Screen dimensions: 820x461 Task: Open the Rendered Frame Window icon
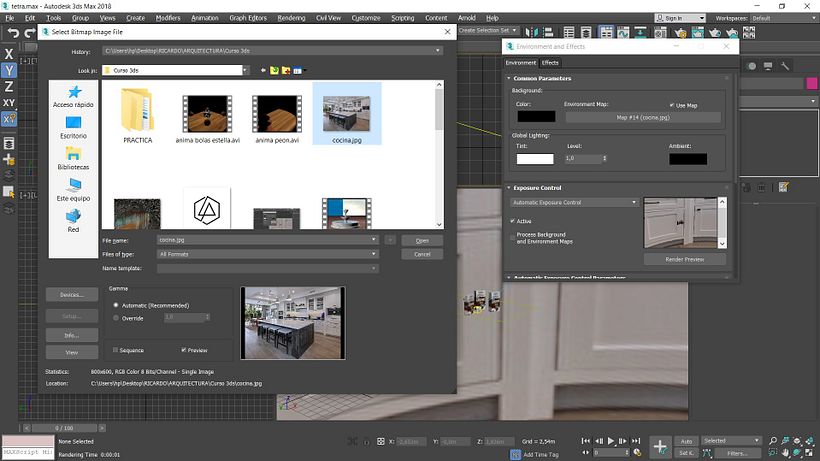point(698,32)
